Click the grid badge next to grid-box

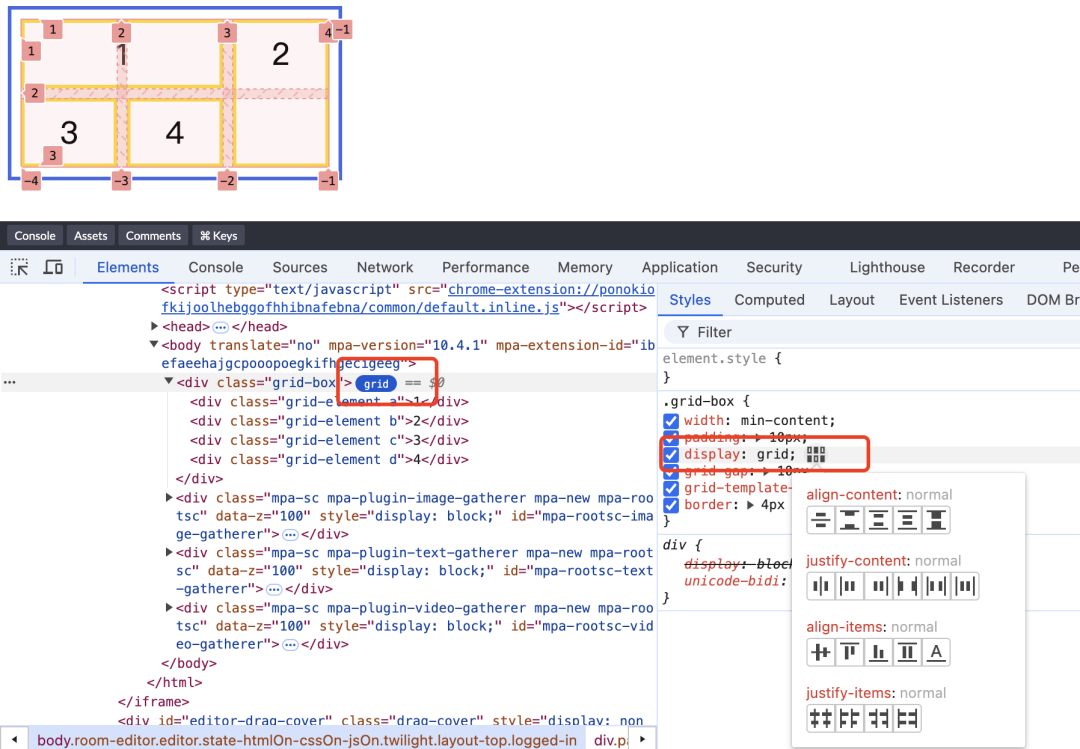pos(376,384)
